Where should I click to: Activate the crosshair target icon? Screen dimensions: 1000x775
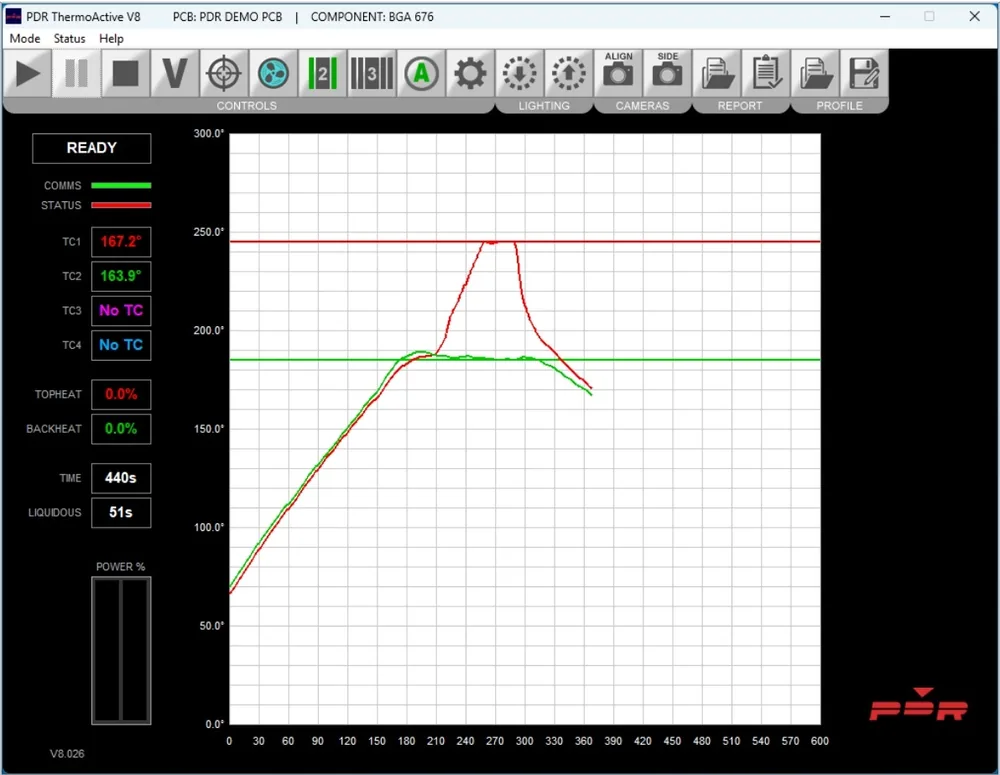[x=224, y=73]
